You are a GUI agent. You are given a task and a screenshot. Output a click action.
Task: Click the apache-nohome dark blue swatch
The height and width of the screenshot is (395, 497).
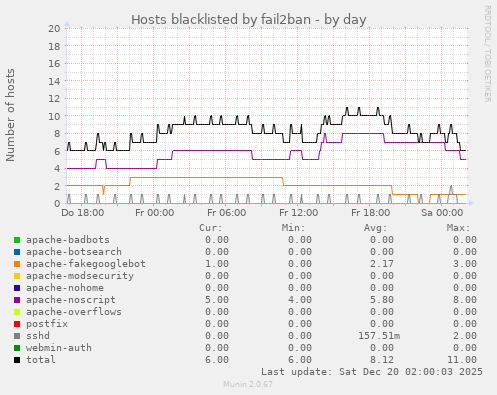[17, 288]
